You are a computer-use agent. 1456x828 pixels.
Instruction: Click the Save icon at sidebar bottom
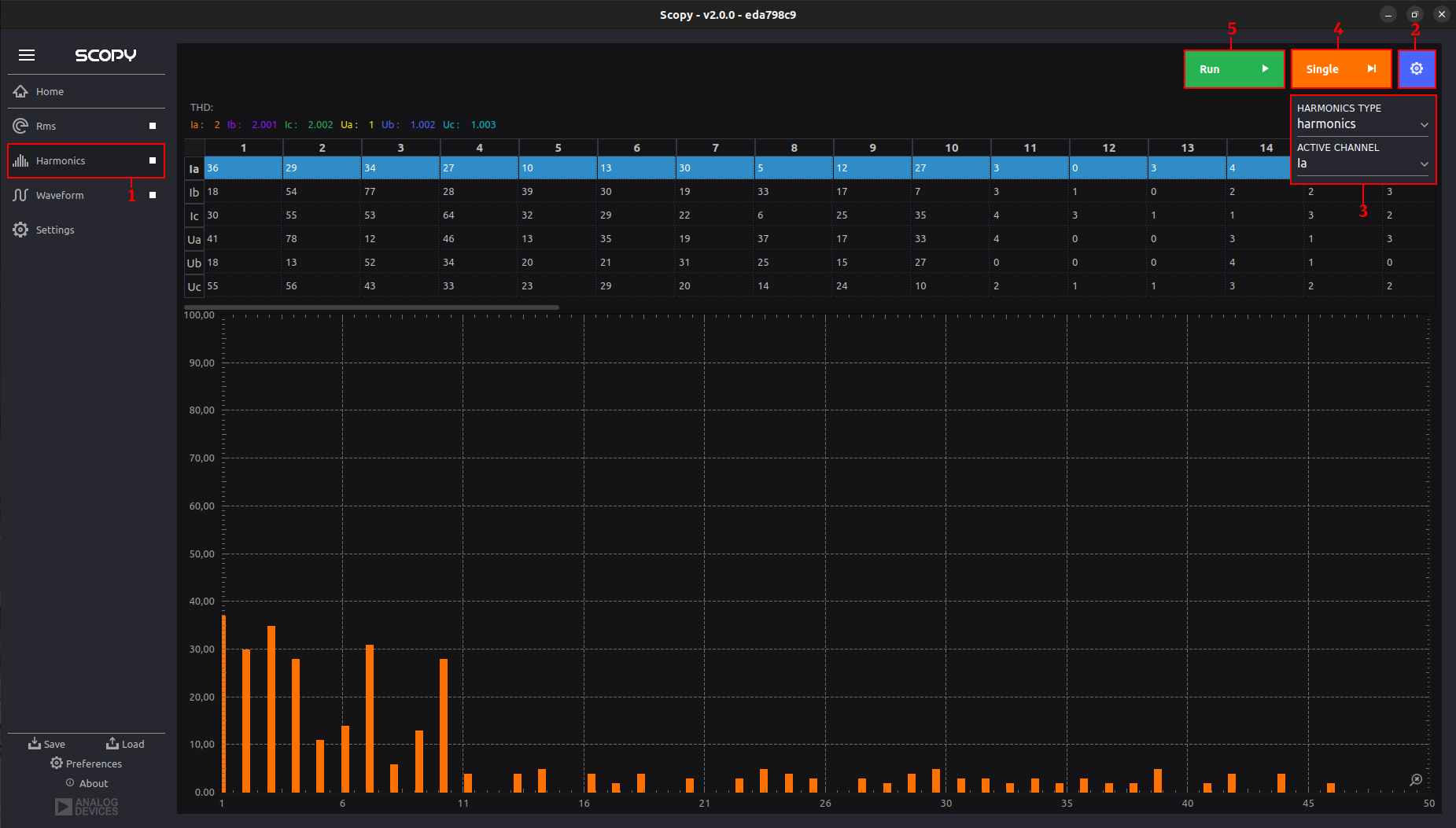35,743
